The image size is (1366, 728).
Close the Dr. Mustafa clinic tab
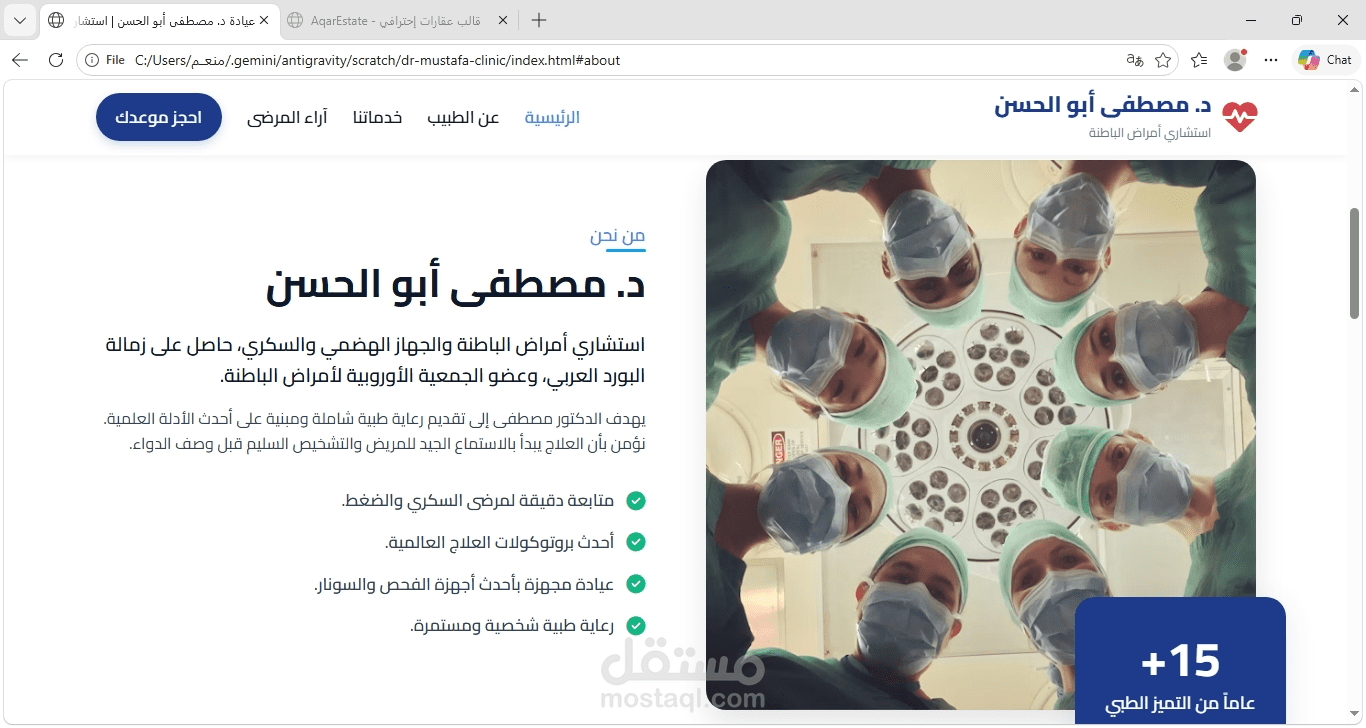(263, 20)
